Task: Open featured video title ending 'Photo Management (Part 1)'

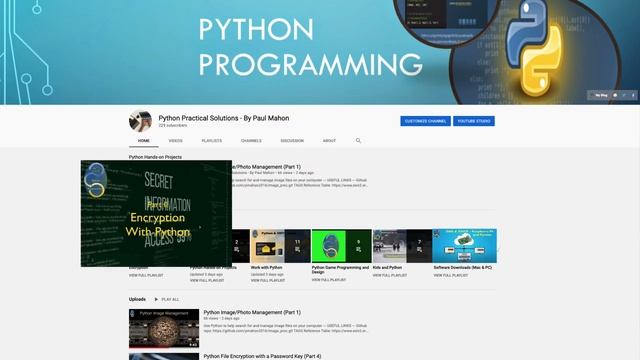Action: [x=266, y=167]
